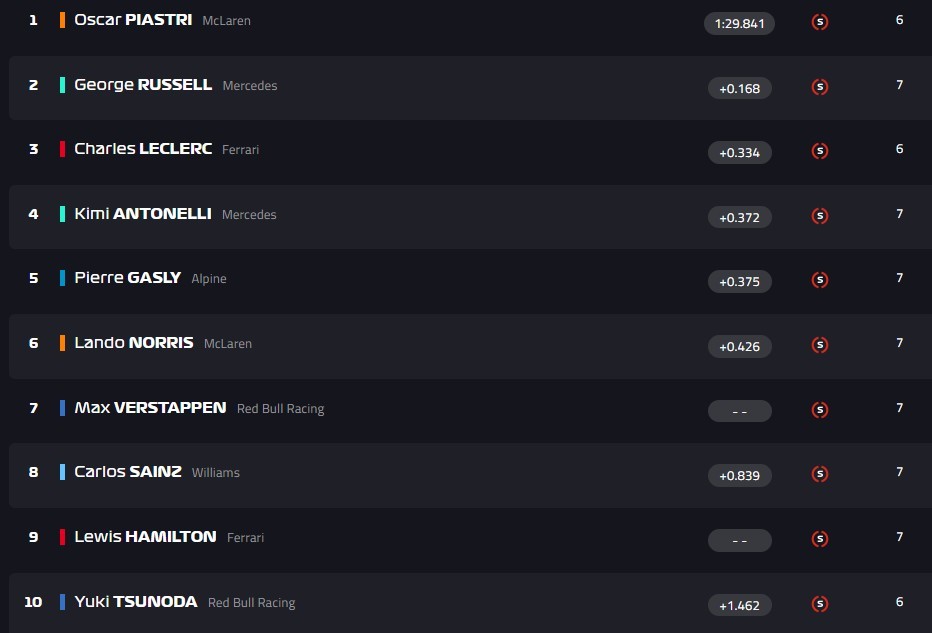Click the +0.839 gap badge for Sainz
The image size is (932, 633).
pos(739,475)
